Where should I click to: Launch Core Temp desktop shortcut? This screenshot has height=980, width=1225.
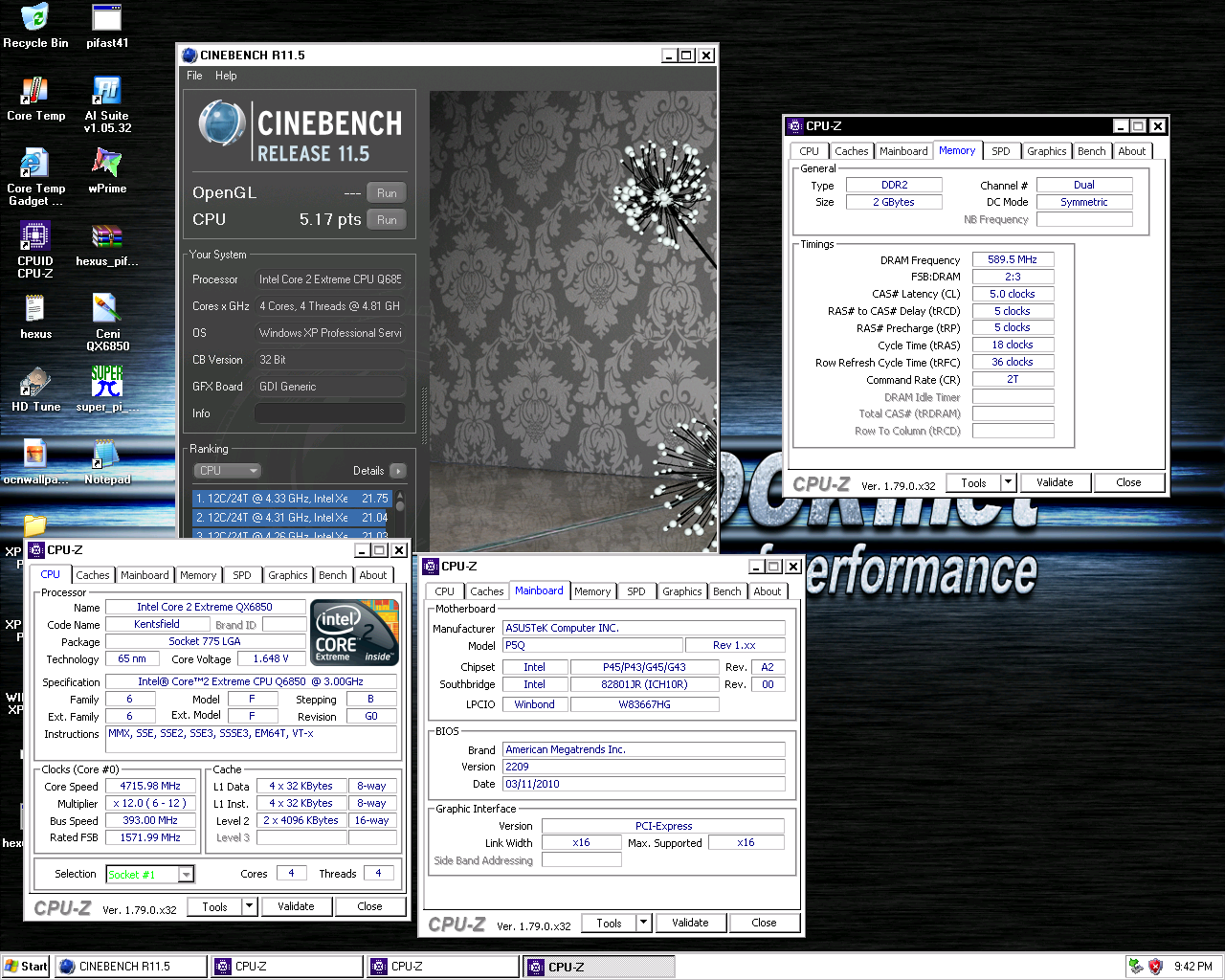pyautogui.click(x=35, y=99)
